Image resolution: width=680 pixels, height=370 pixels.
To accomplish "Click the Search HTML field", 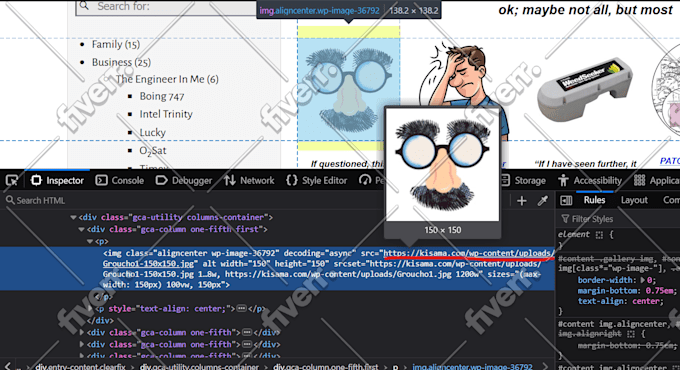I will pyautogui.click(x=256, y=200).
